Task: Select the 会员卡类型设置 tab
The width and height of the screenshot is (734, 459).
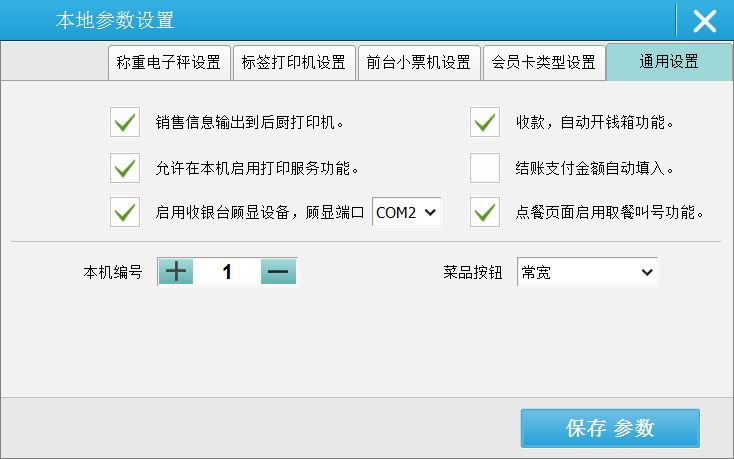Action: (543, 62)
